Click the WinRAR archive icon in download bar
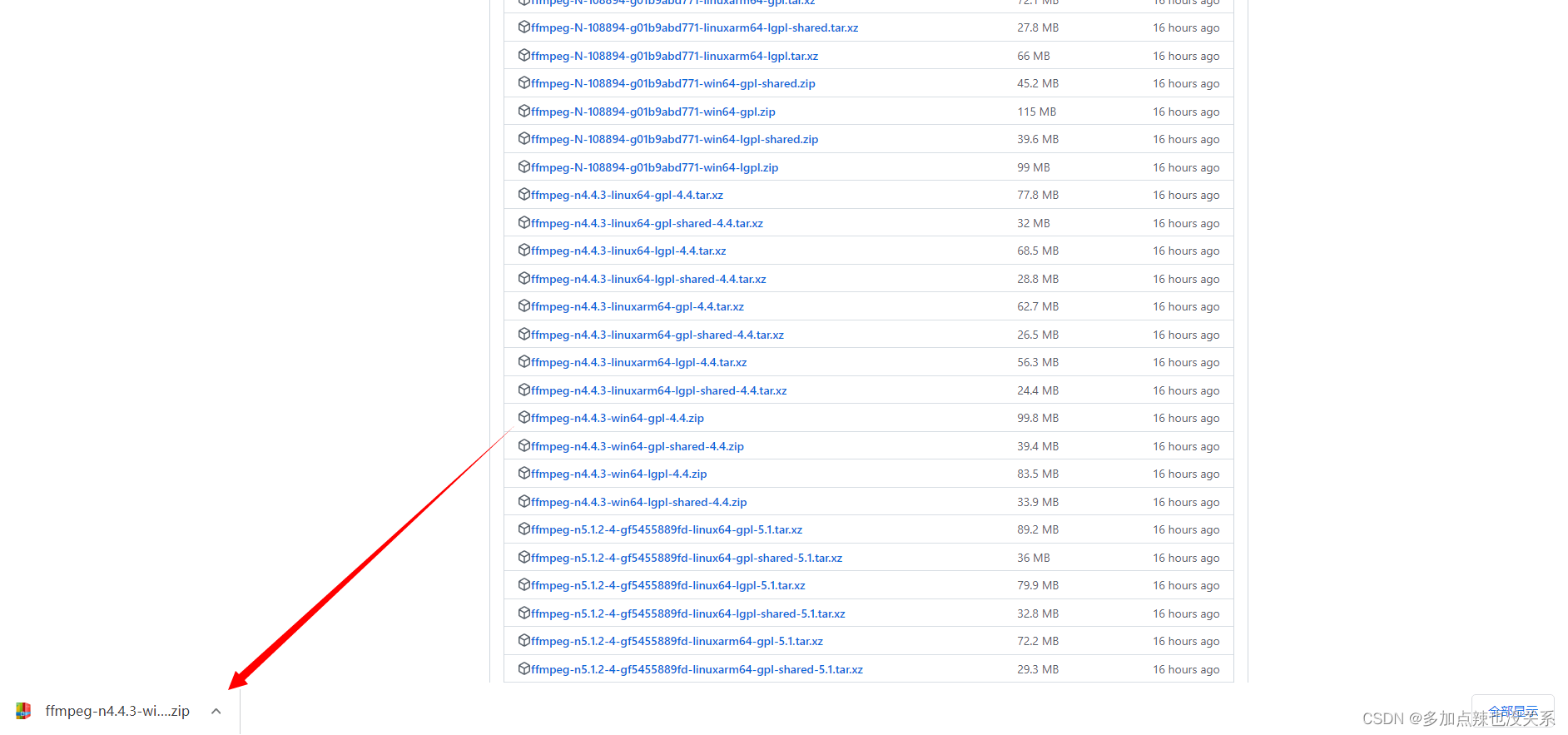Viewport: 1568px width, 735px height. point(23,711)
